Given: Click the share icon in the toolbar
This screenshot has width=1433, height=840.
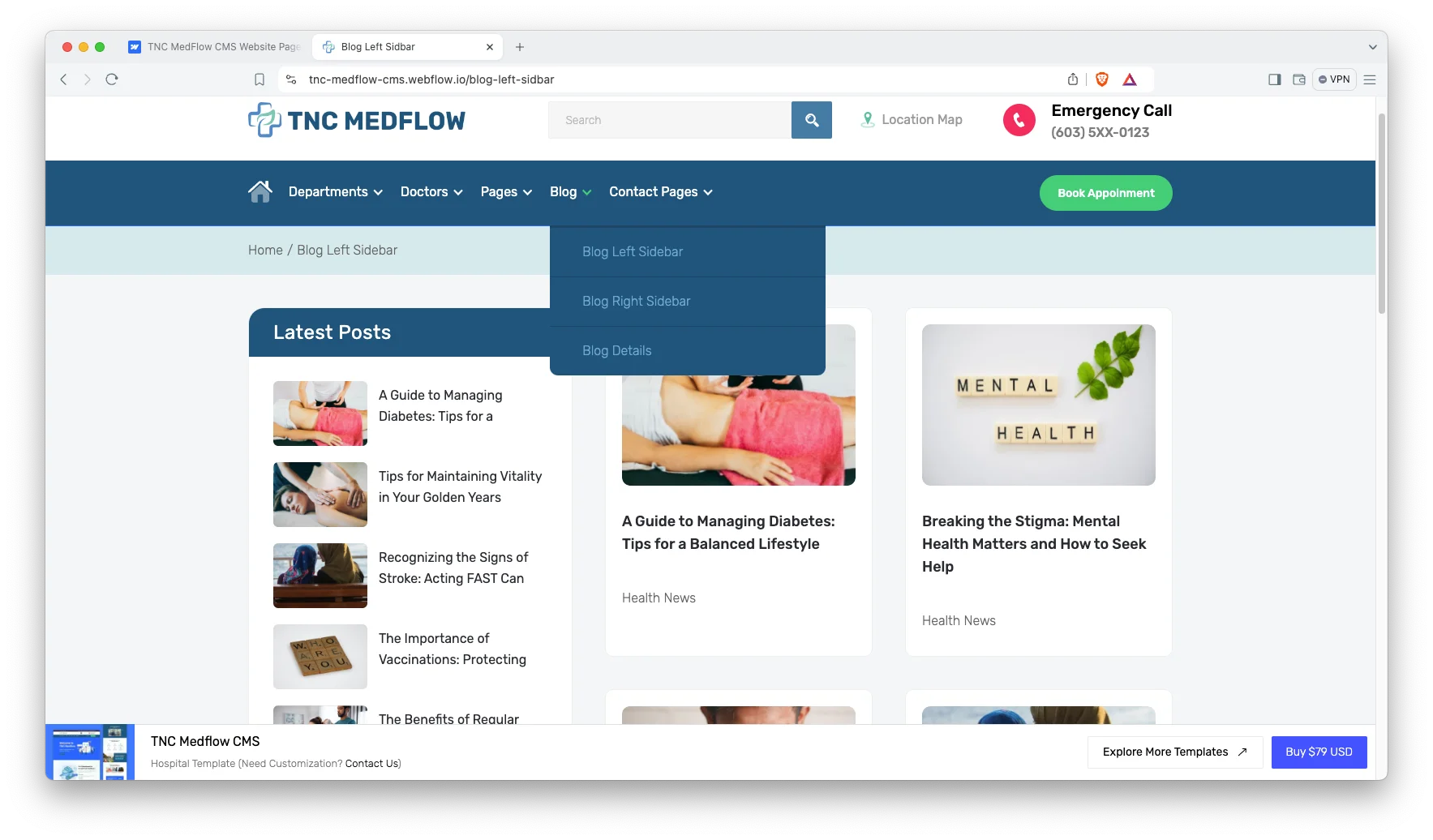Looking at the screenshot, I should [1072, 79].
